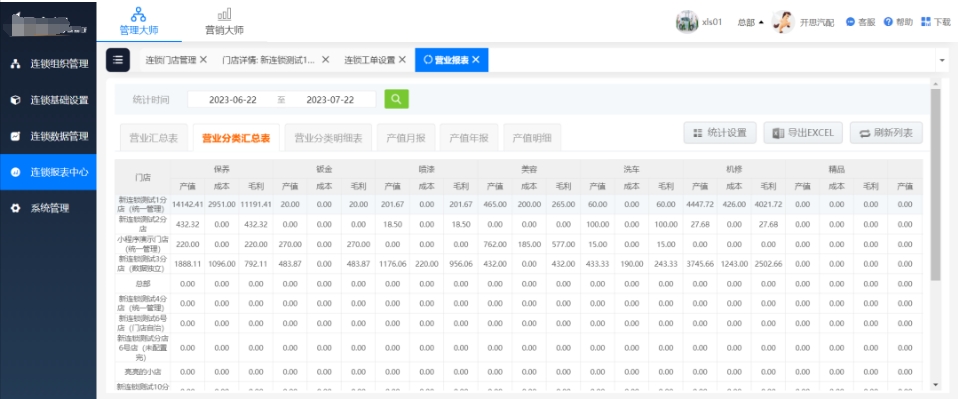Close the 连锁门店管理 tab
The width and height of the screenshot is (958, 399).
tap(203, 59)
